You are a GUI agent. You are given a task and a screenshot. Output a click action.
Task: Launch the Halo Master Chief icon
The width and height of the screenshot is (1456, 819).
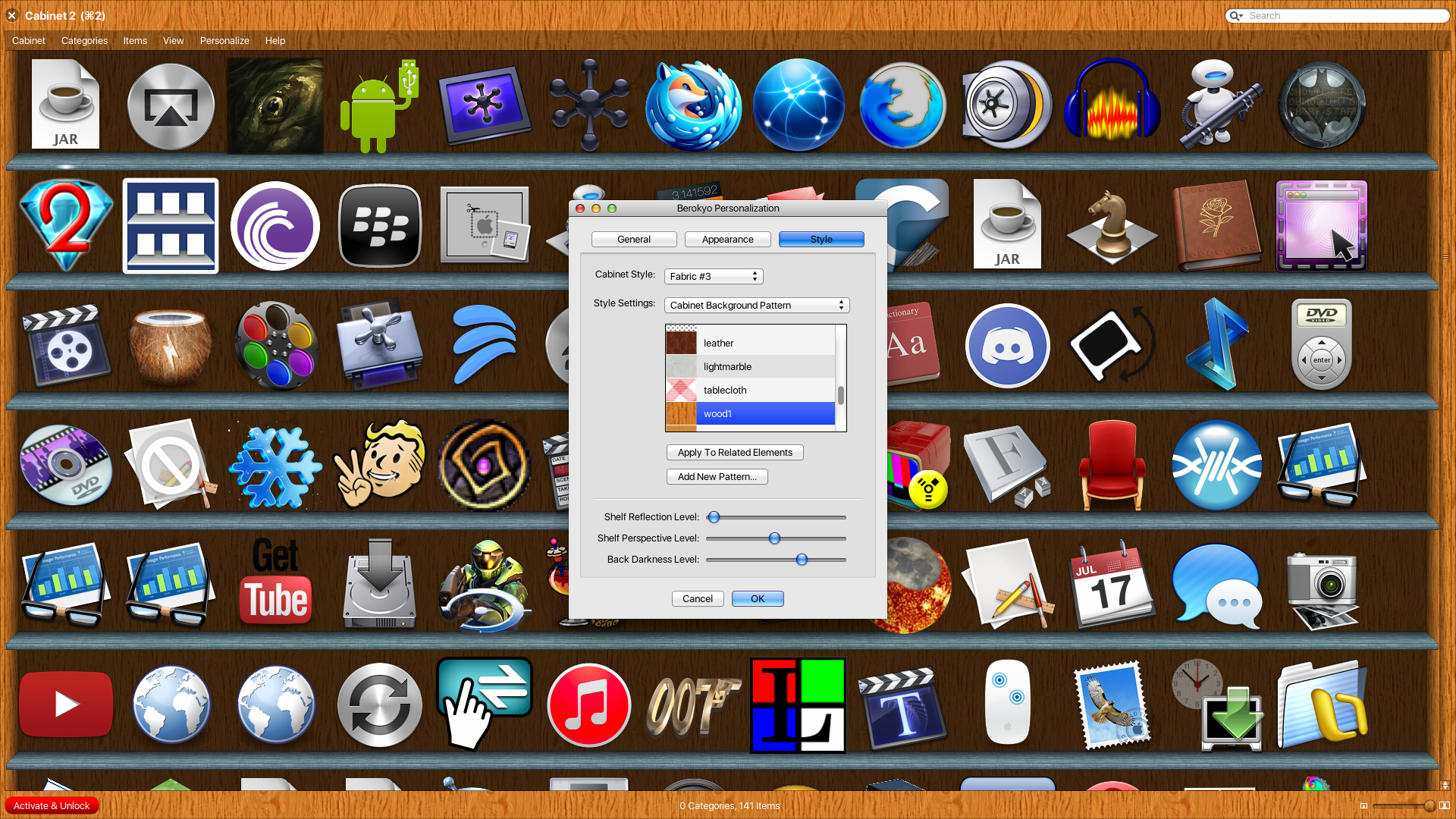pos(485,585)
